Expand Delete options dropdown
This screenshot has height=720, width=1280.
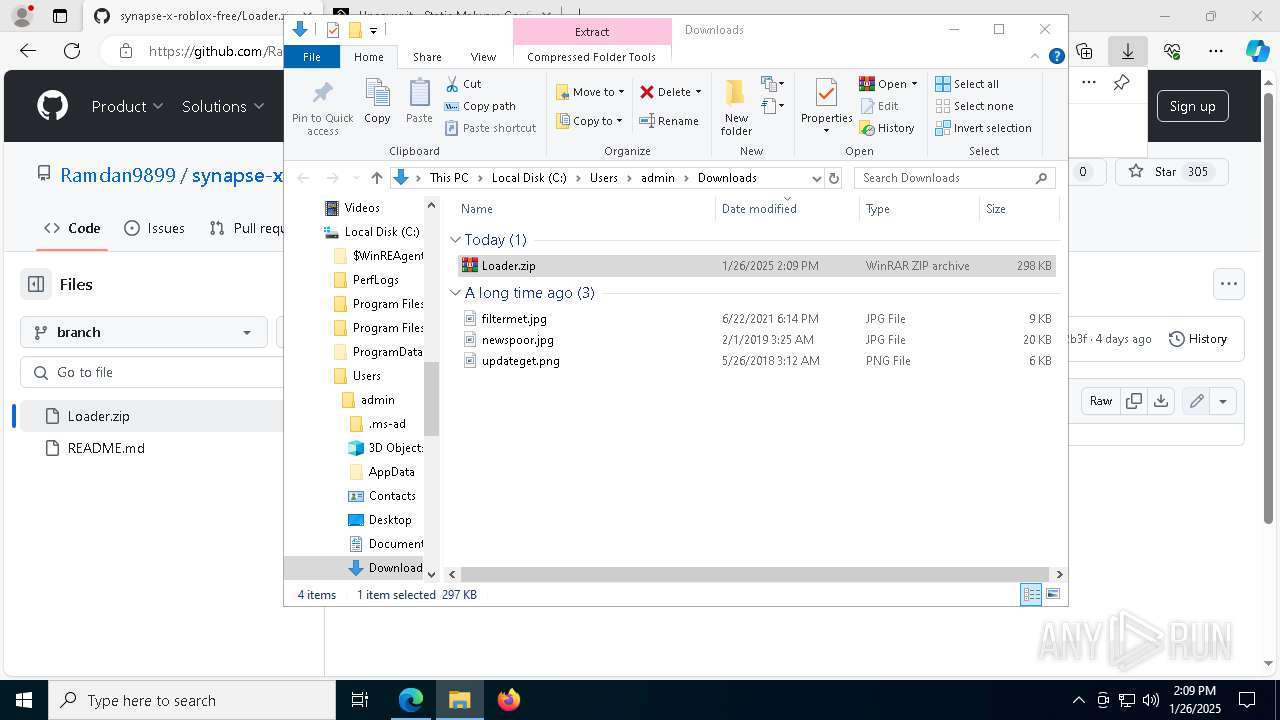point(698,92)
